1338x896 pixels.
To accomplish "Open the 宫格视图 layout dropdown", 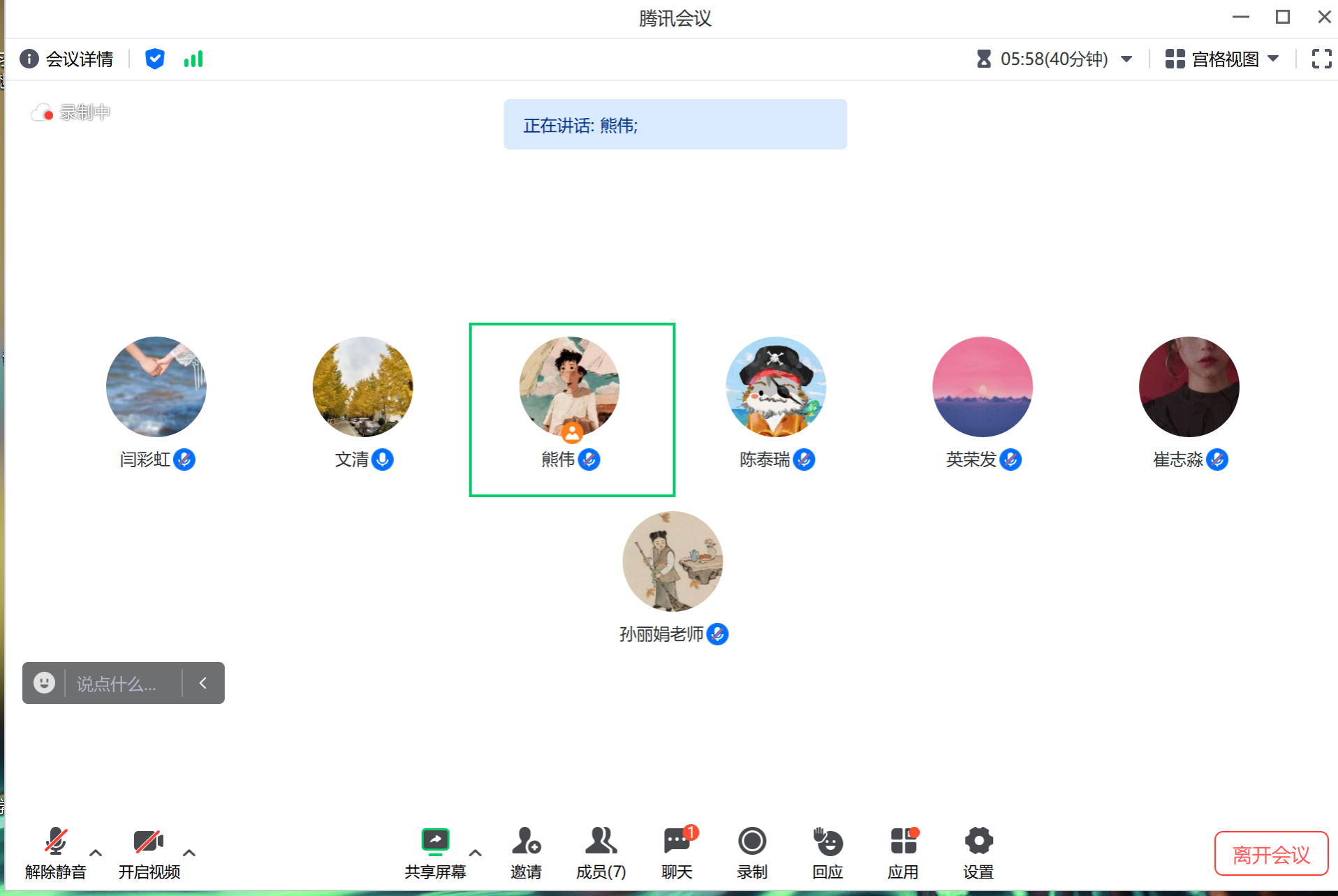I will pyautogui.click(x=1222, y=59).
